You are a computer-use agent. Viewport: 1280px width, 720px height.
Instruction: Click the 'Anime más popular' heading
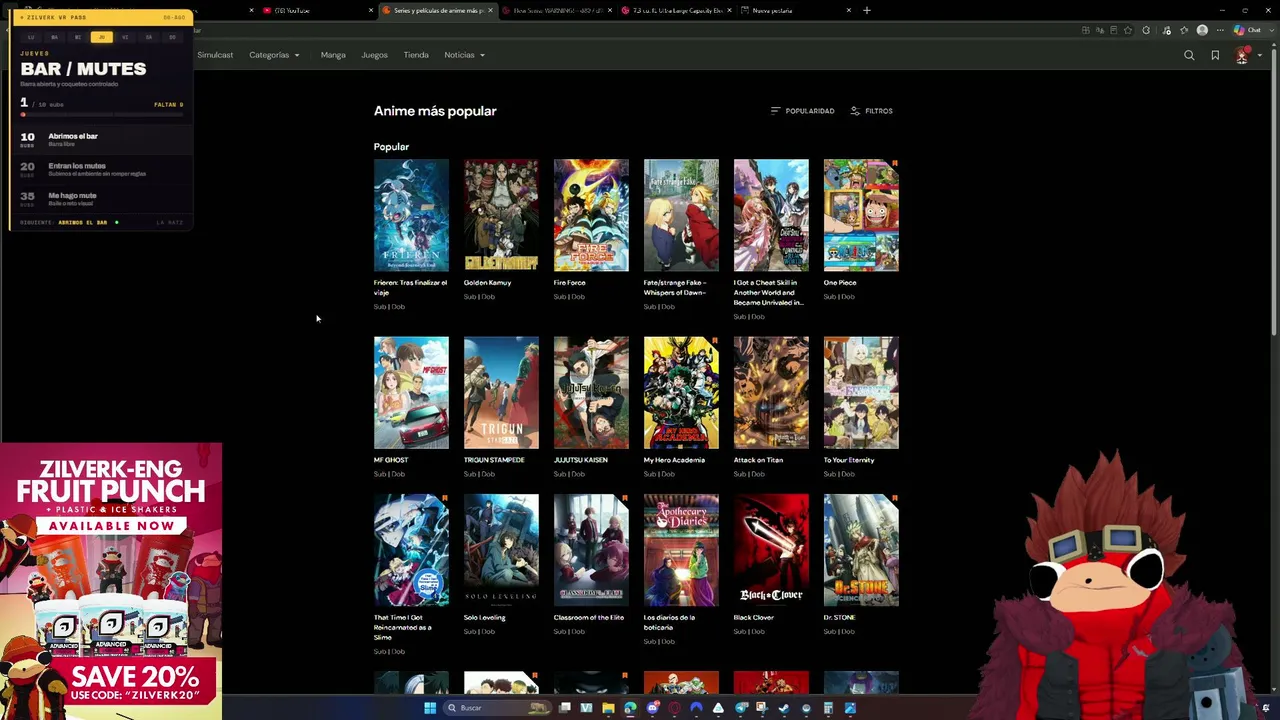(435, 111)
